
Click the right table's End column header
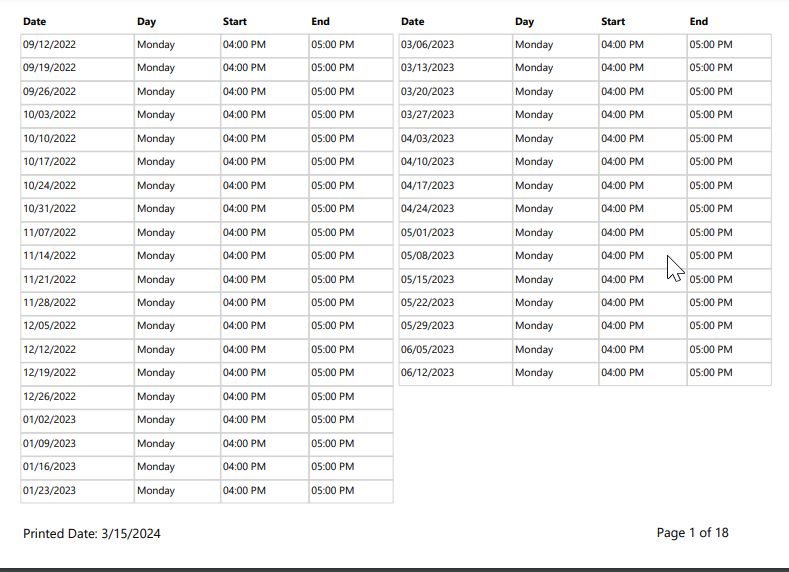coord(698,22)
